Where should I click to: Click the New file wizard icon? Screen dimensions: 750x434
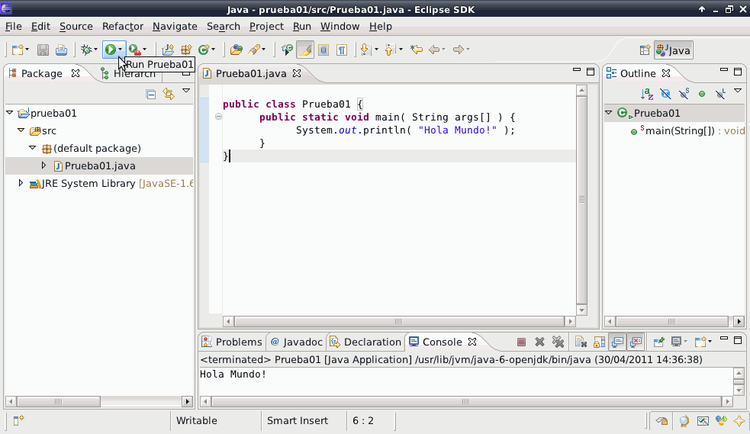18,50
